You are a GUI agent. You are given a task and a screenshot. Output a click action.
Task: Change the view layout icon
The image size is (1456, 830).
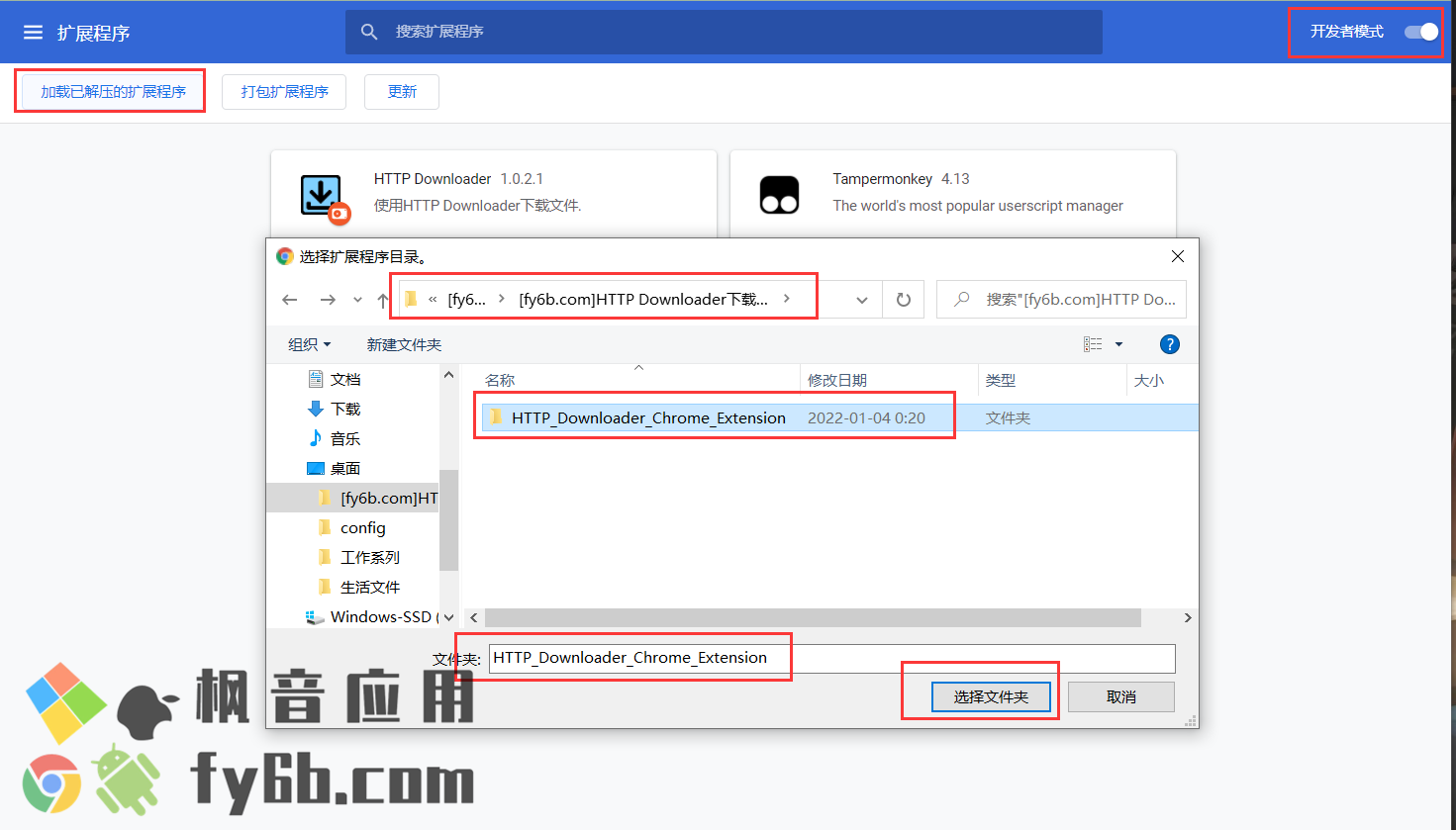tap(1093, 344)
